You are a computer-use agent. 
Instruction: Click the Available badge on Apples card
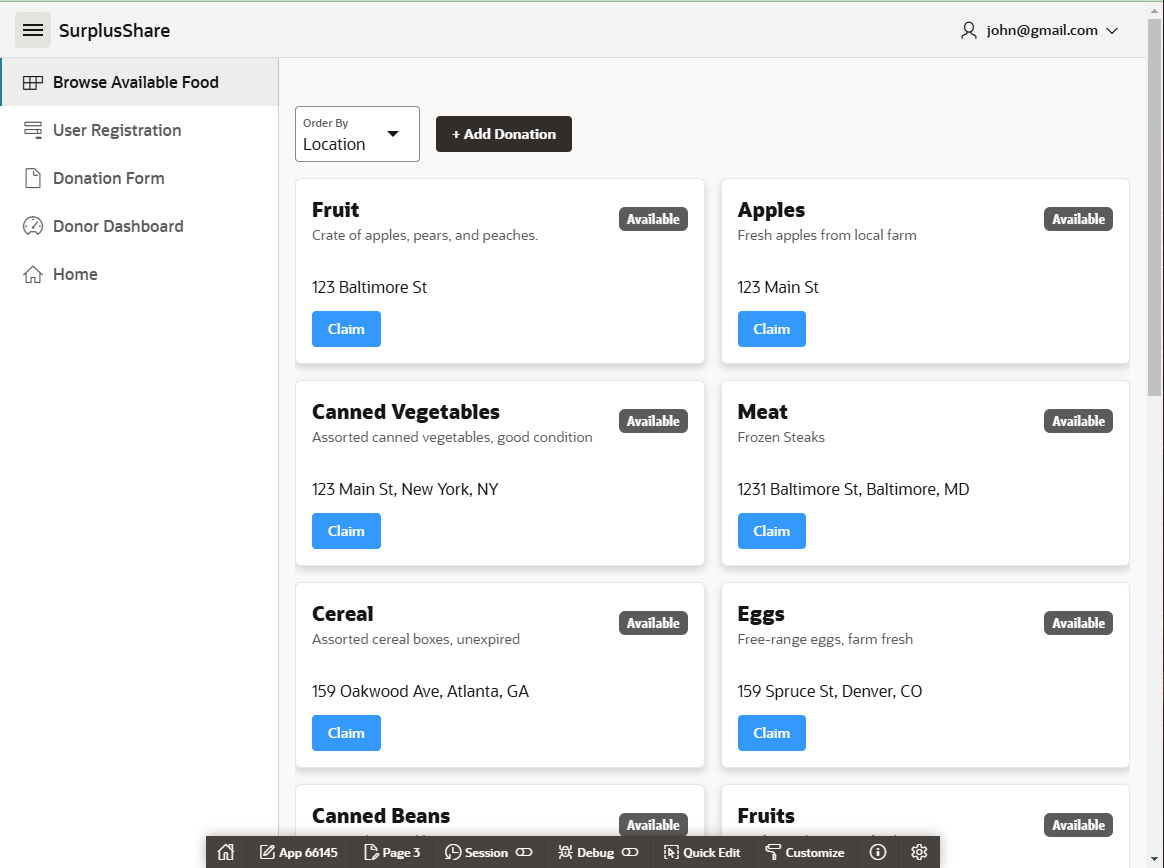[x=1078, y=219]
